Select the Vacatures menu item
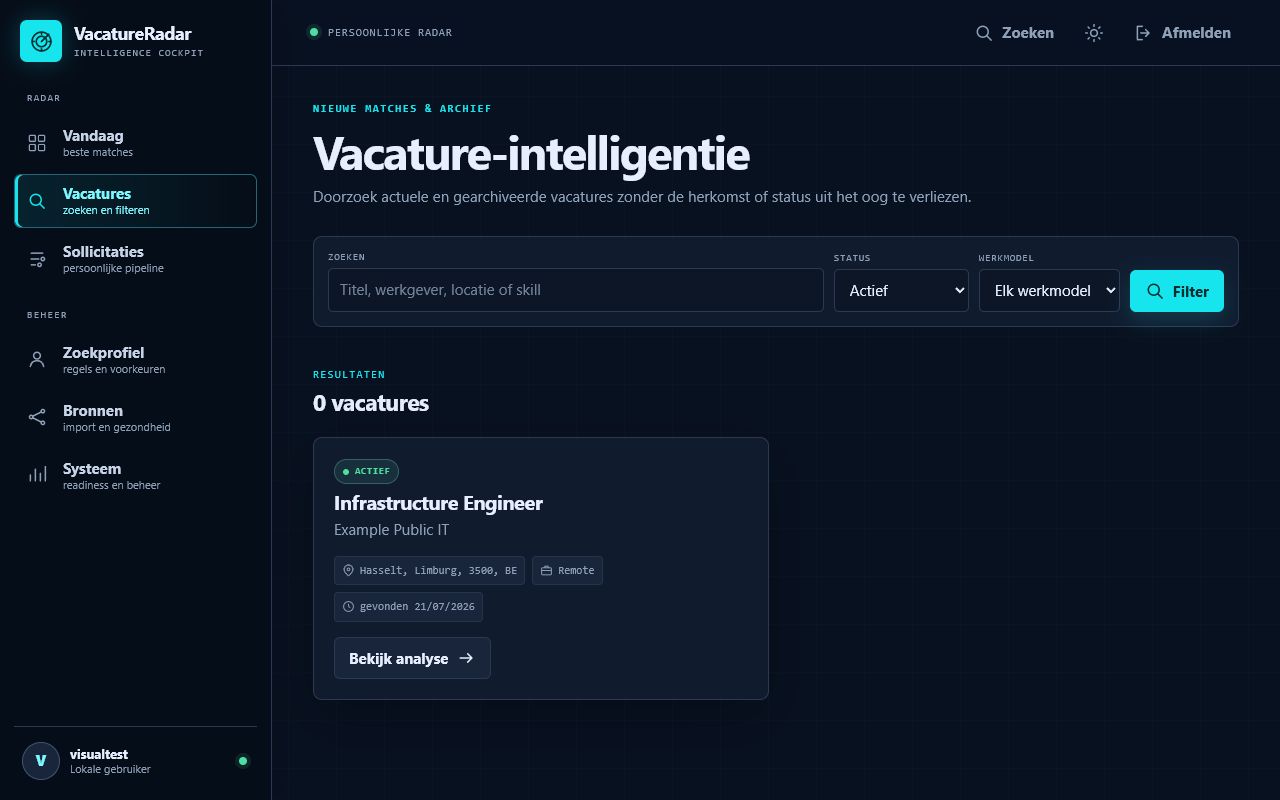1280x800 pixels. click(136, 201)
